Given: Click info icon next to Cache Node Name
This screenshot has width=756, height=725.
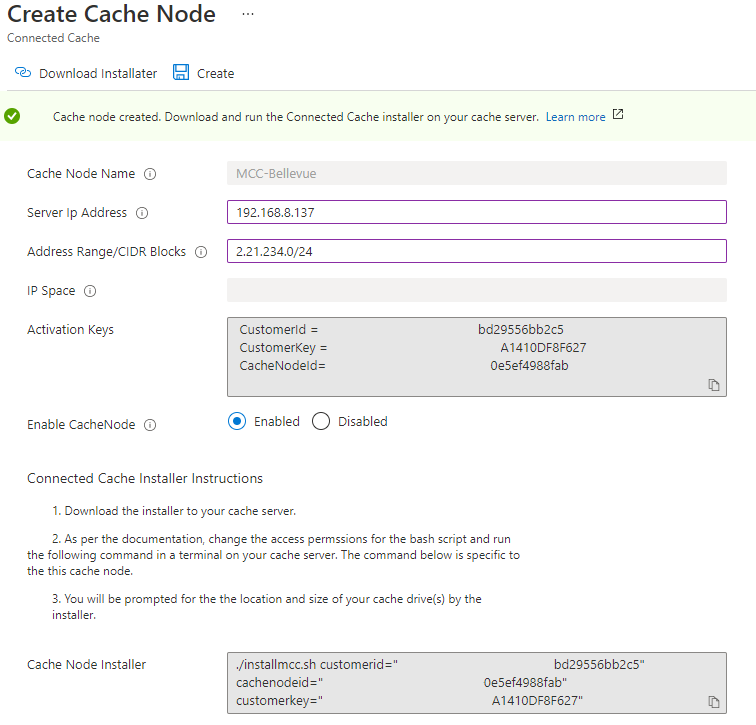Looking at the screenshot, I should 150,174.
